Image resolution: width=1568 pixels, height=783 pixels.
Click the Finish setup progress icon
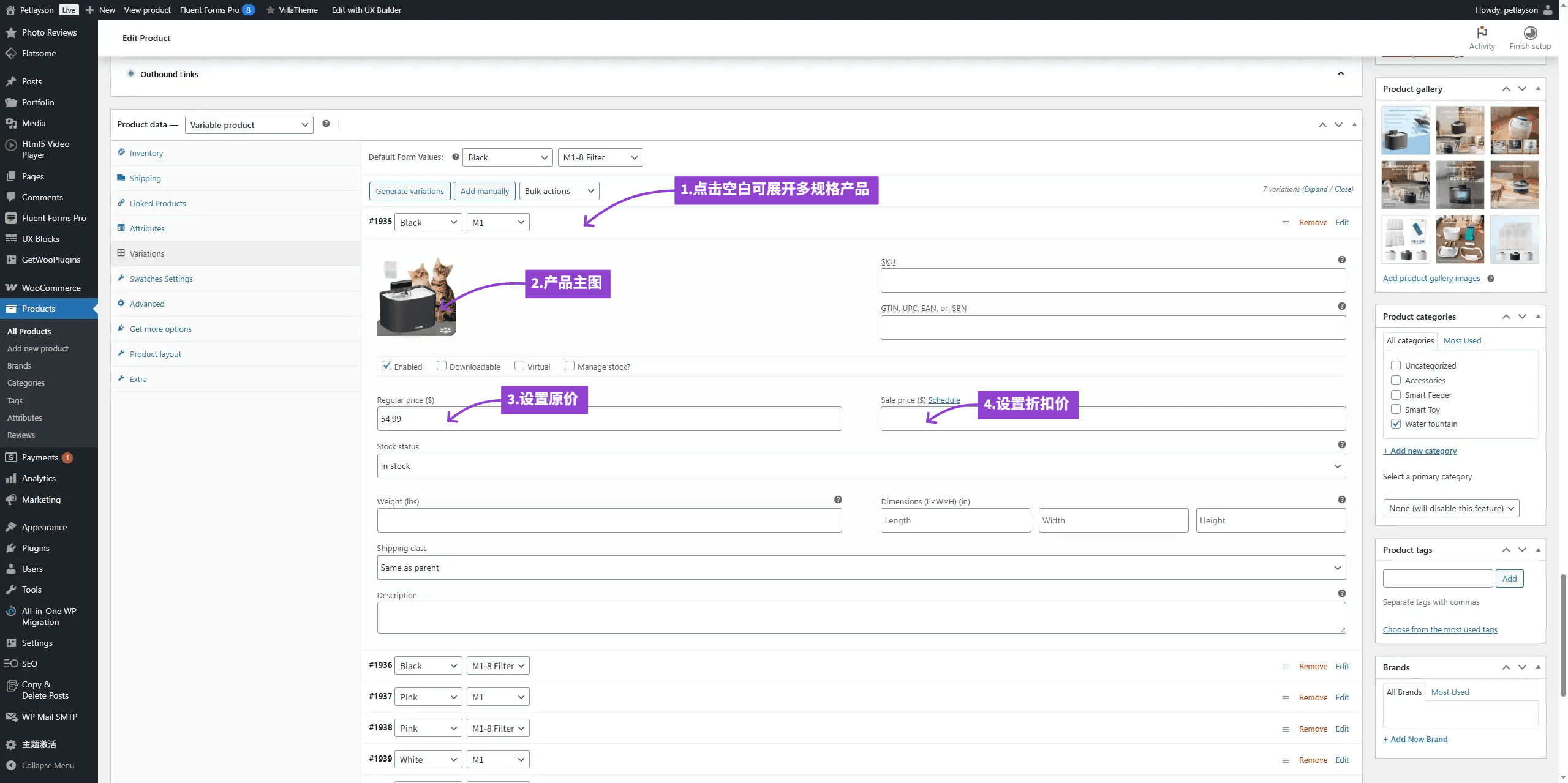tap(1529, 32)
